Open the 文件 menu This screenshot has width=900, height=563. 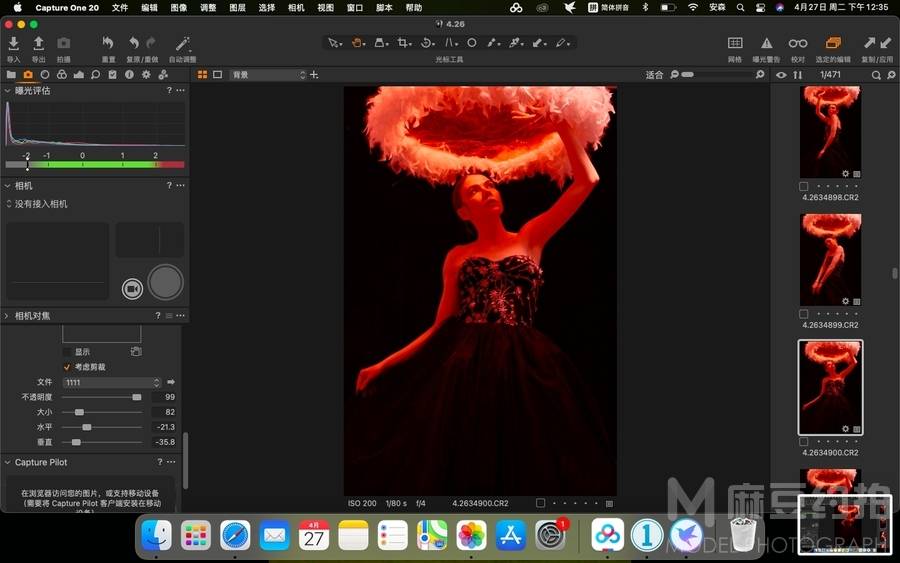click(120, 7)
